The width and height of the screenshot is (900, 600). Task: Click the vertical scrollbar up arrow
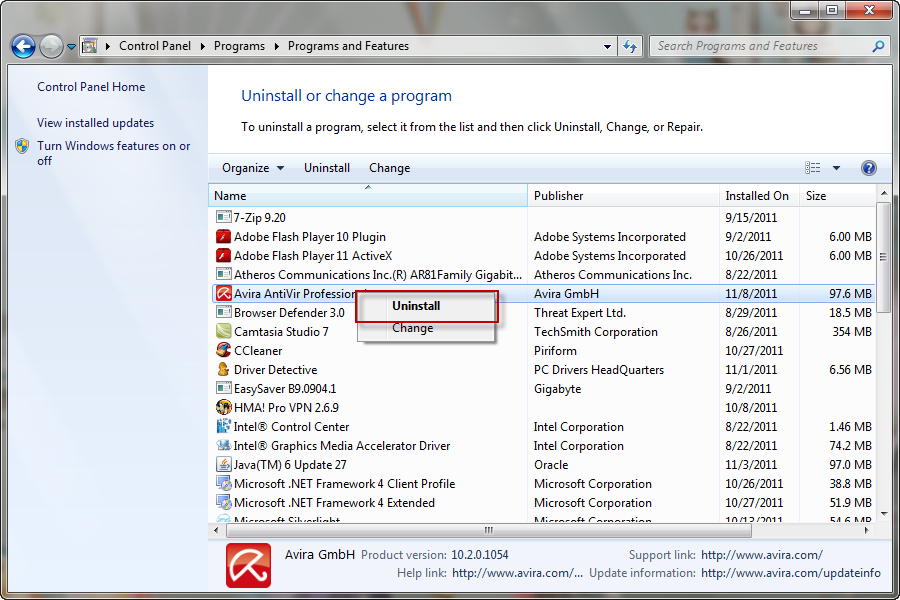pyautogui.click(x=883, y=193)
